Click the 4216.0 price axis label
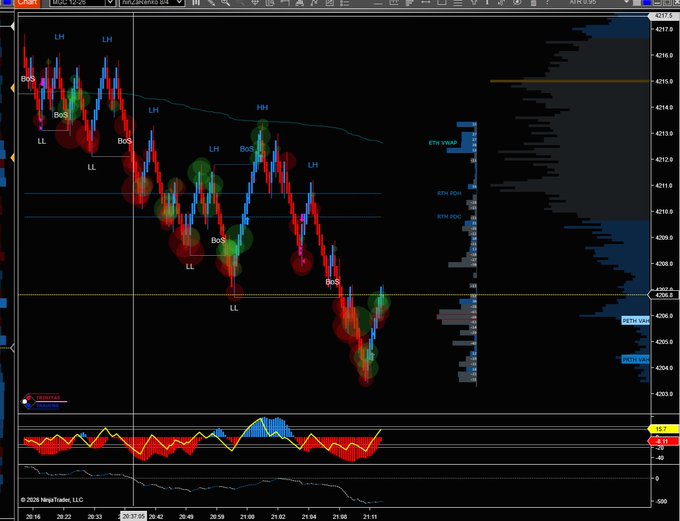The width and height of the screenshot is (680, 521). 664,55
